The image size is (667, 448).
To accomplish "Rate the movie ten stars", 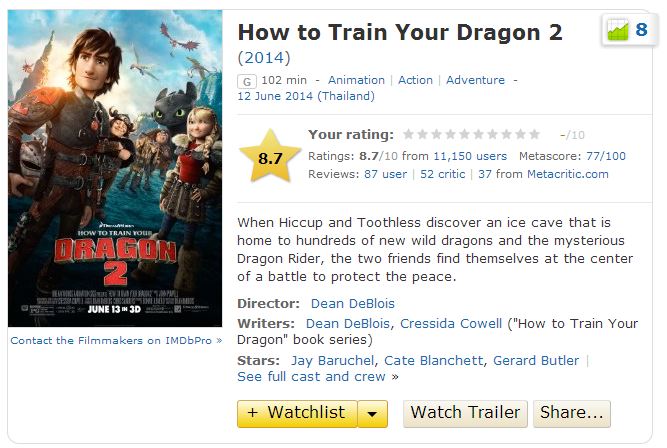I will pos(534,135).
